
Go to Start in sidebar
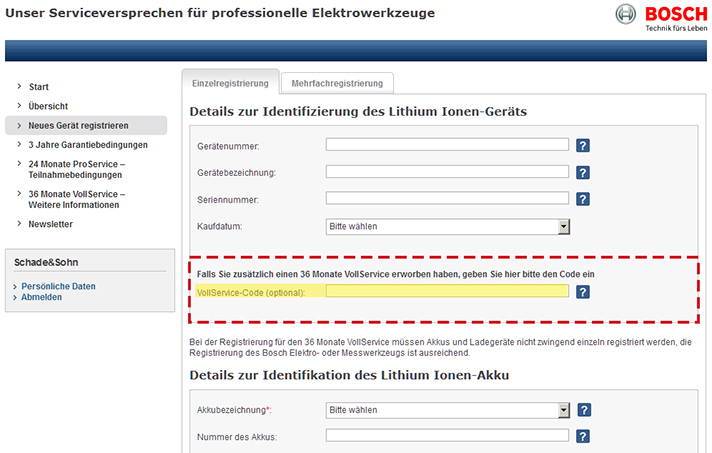coord(39,87)
